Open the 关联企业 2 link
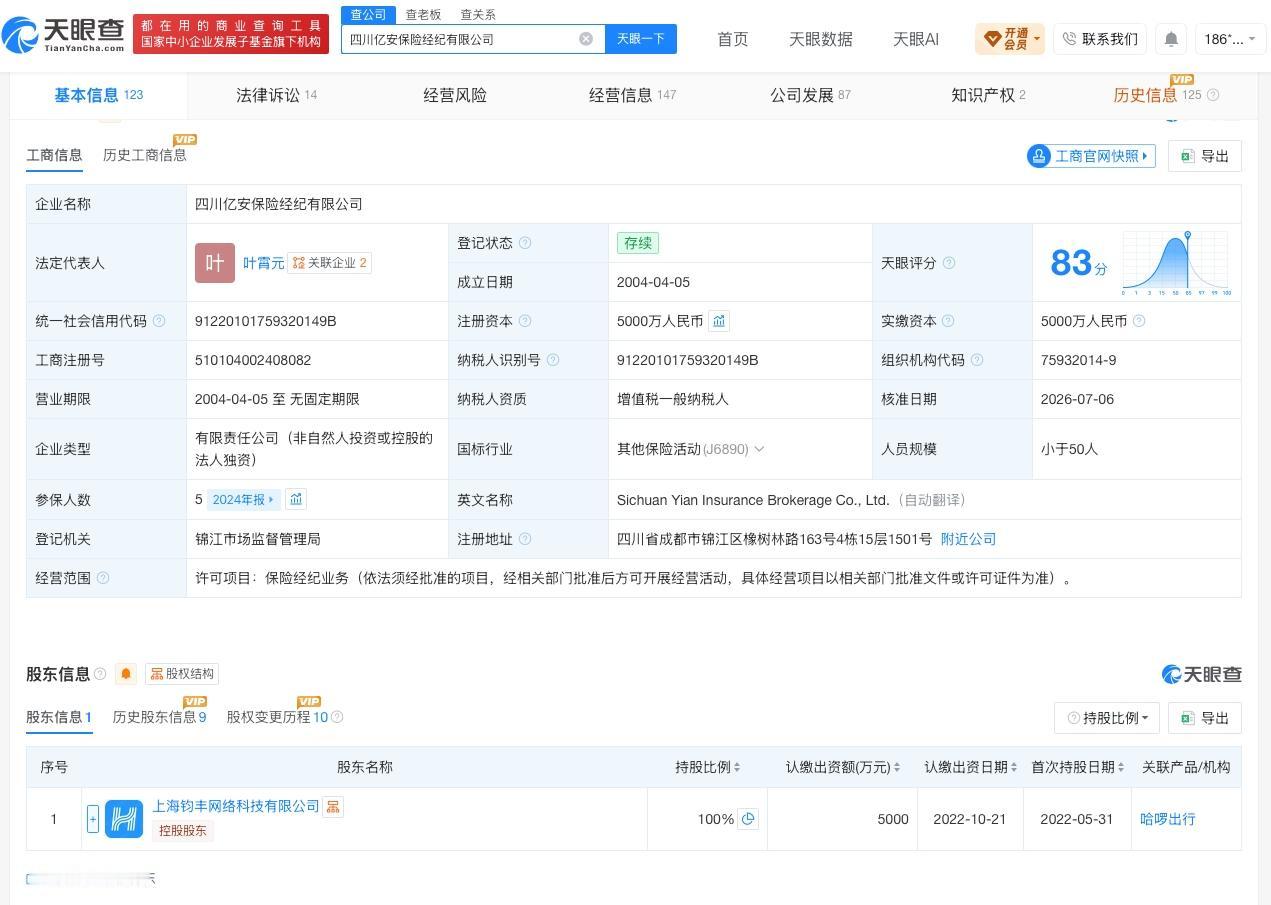 329,263
